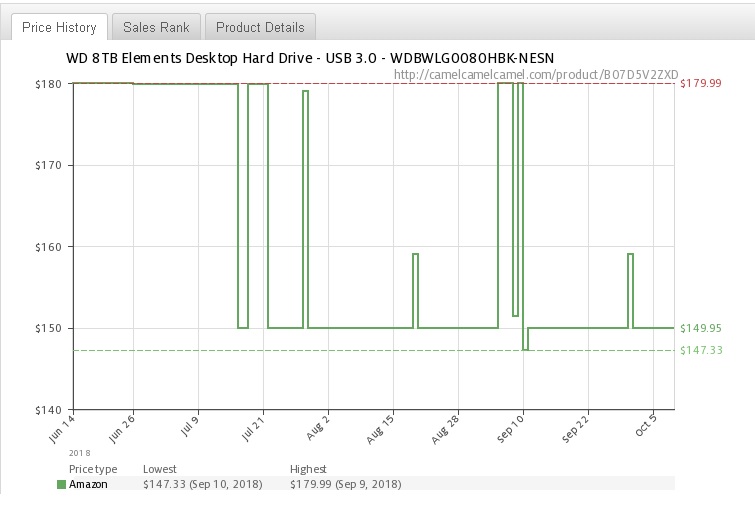Screen dimensions: 755x516
Task: Click the Highest column header
Action: click(308, 469)
